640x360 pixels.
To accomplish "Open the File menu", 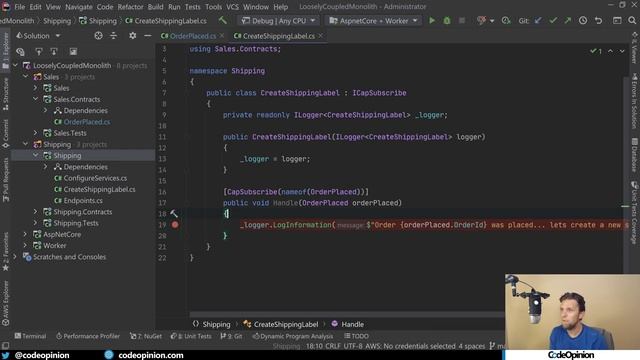I will click(20, 7).
